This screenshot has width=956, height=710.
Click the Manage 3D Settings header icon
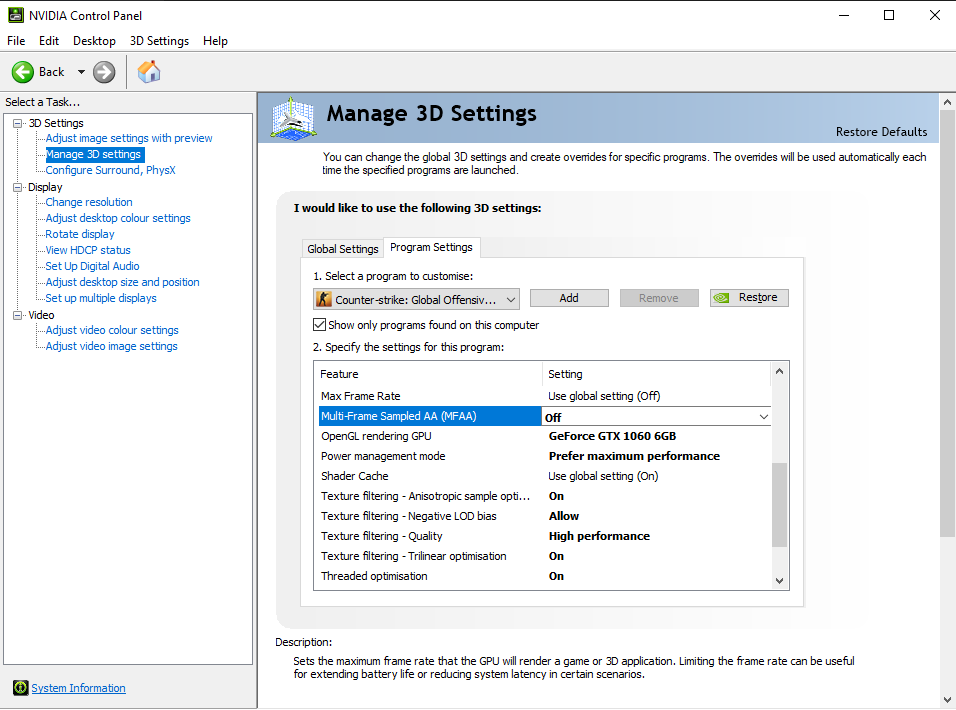click(x=293, y=117)
